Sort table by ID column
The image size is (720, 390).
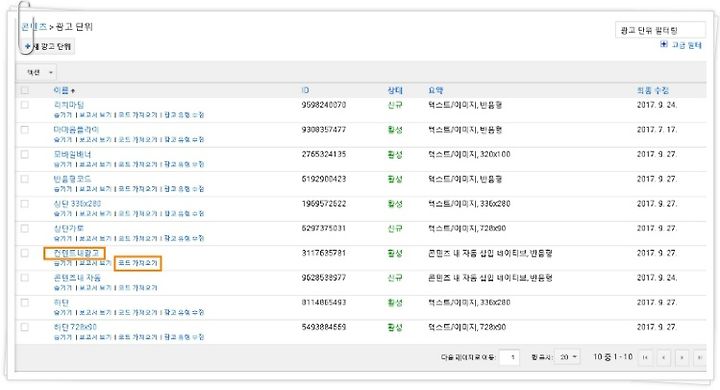[x=305, y=90]
